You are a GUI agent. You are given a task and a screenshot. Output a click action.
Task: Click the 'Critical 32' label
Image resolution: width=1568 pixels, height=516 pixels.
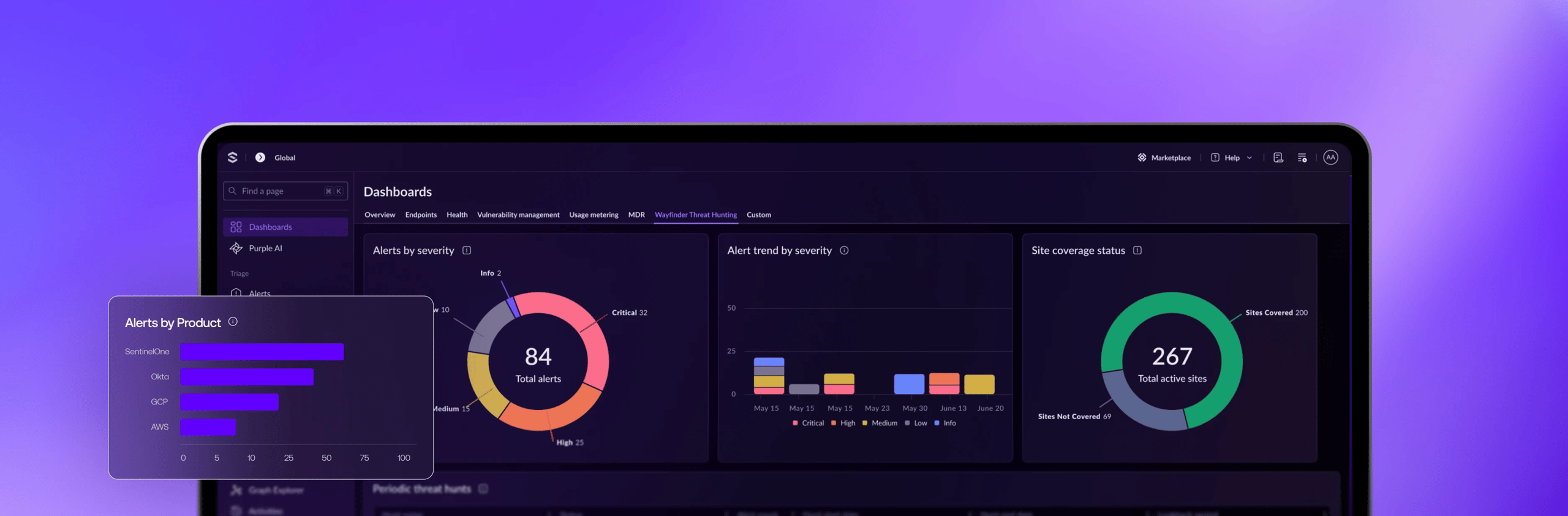630,313
